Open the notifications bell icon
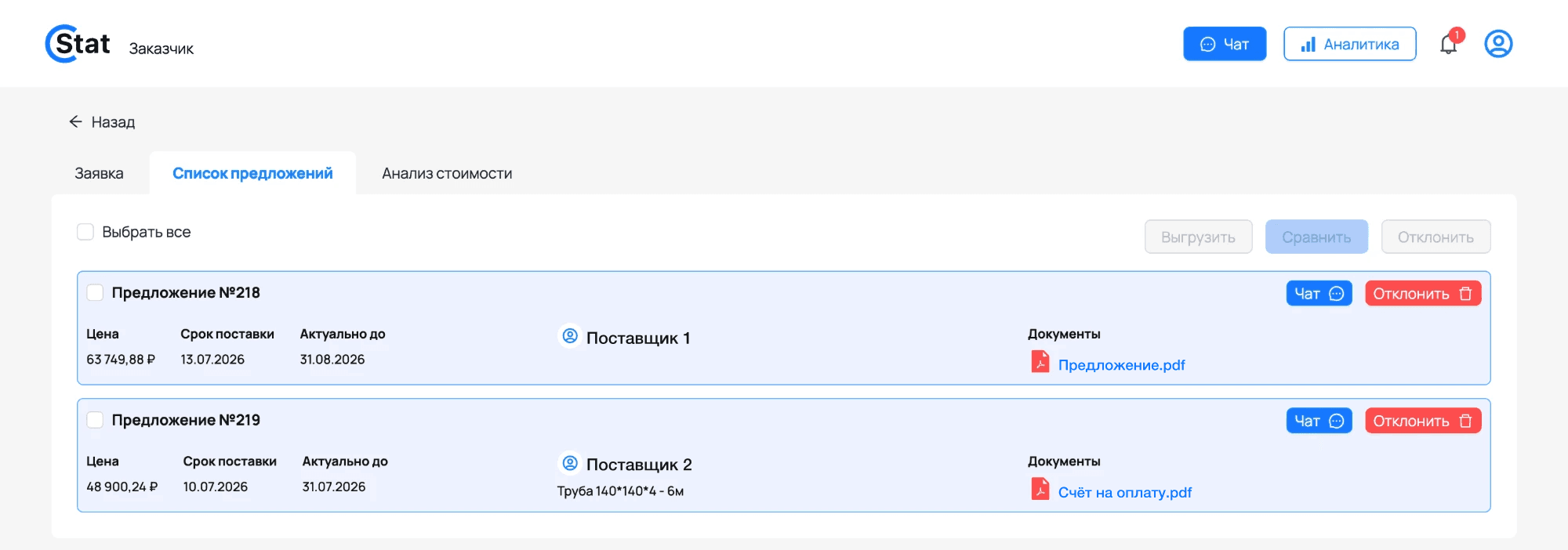The image size is (1568, 550). [1449, 44]
